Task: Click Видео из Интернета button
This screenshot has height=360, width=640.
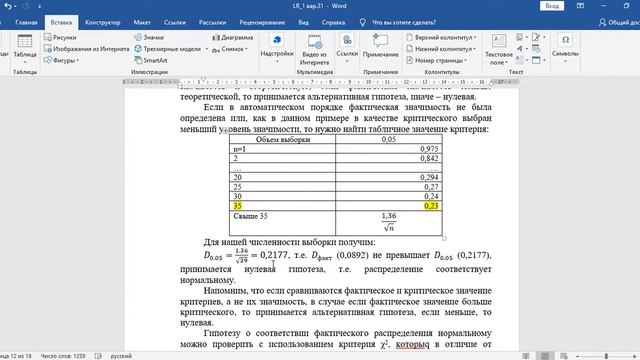Action: [x=314, y=50]
